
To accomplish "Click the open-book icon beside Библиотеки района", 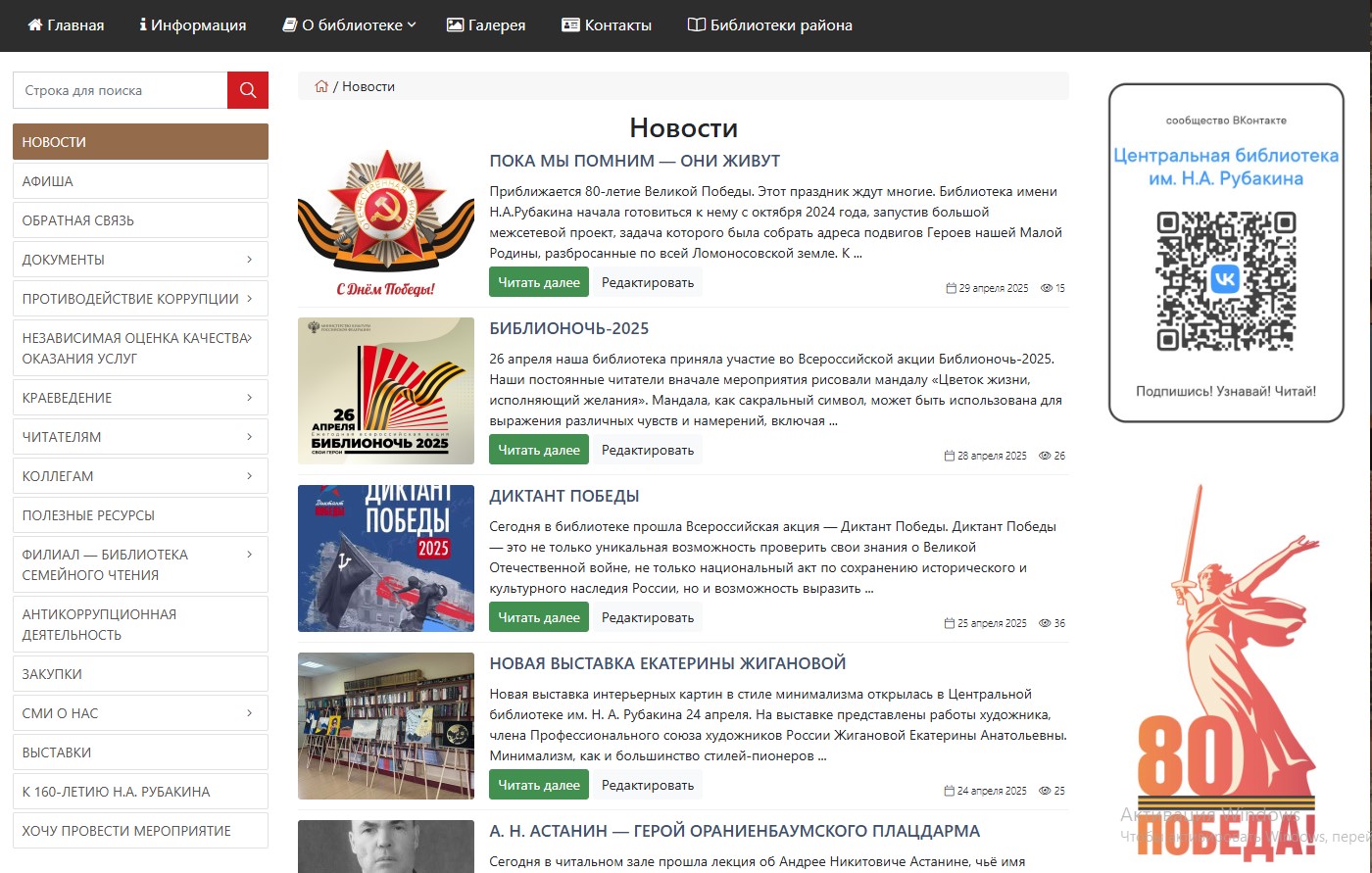I will click(x=697, y=25).
